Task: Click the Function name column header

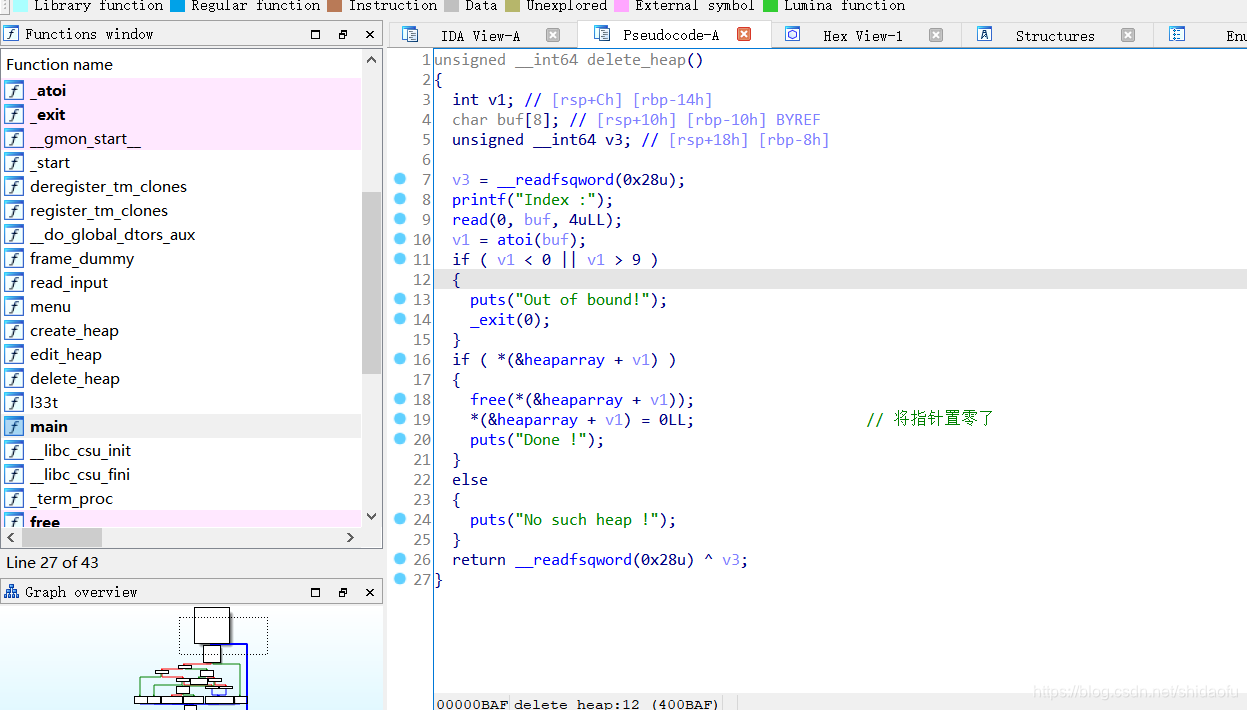Action: coord(182,64)
